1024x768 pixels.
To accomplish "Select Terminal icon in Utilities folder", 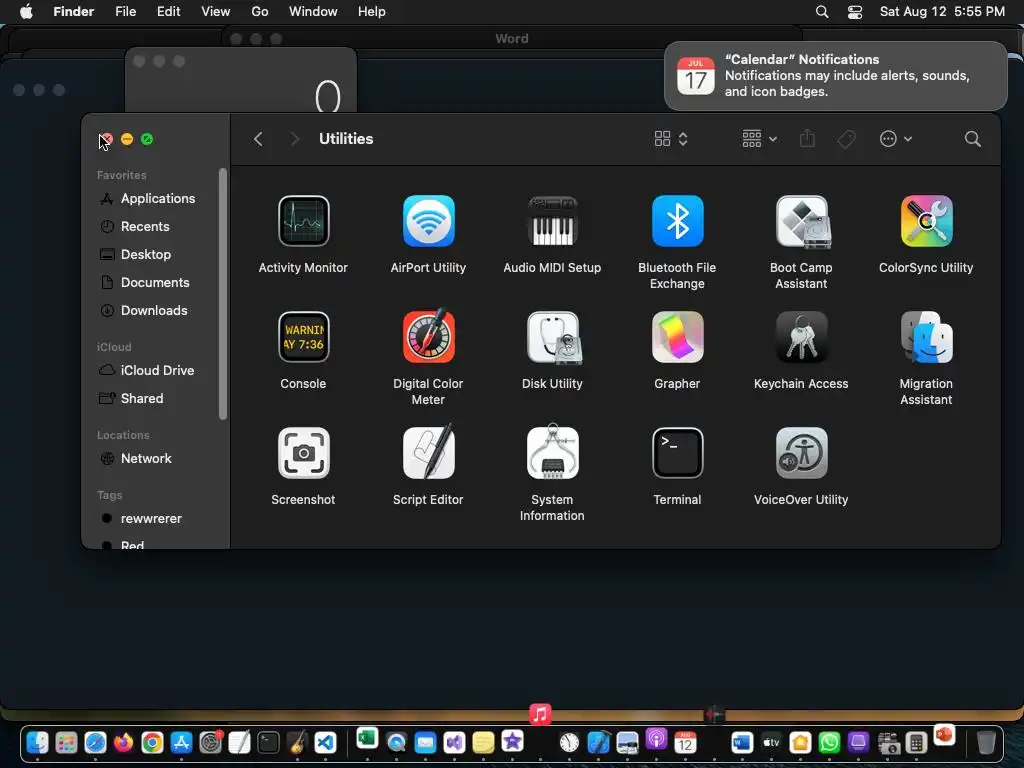I will point(677,453).
